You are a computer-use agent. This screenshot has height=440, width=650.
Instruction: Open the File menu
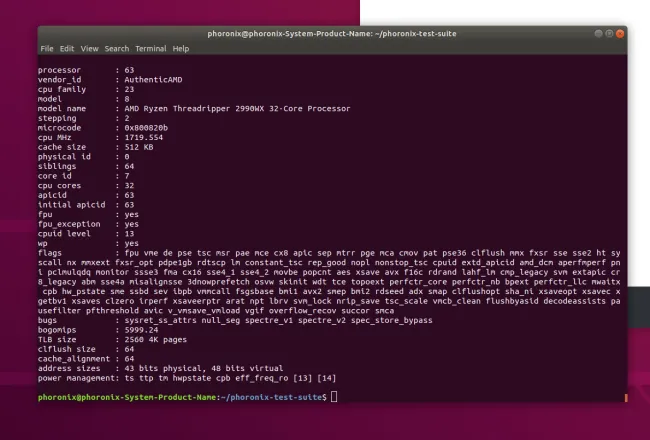tap(47, 49)
